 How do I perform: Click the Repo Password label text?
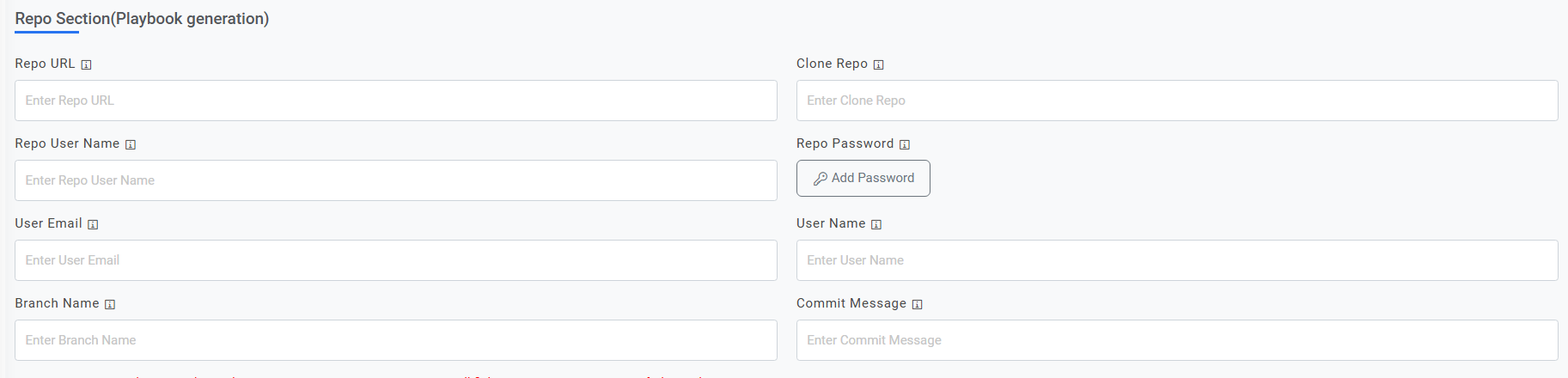845,143
